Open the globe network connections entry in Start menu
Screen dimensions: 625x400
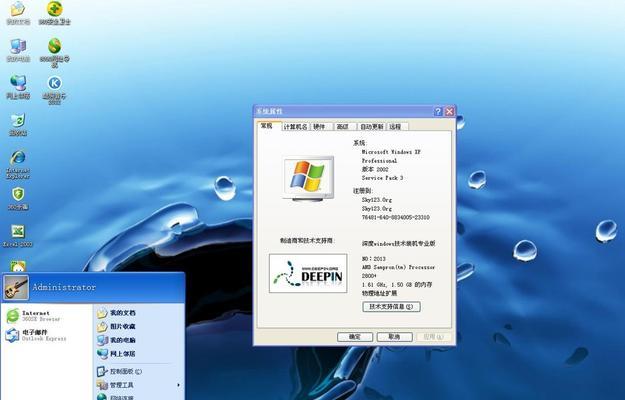[x=116, y=397]
